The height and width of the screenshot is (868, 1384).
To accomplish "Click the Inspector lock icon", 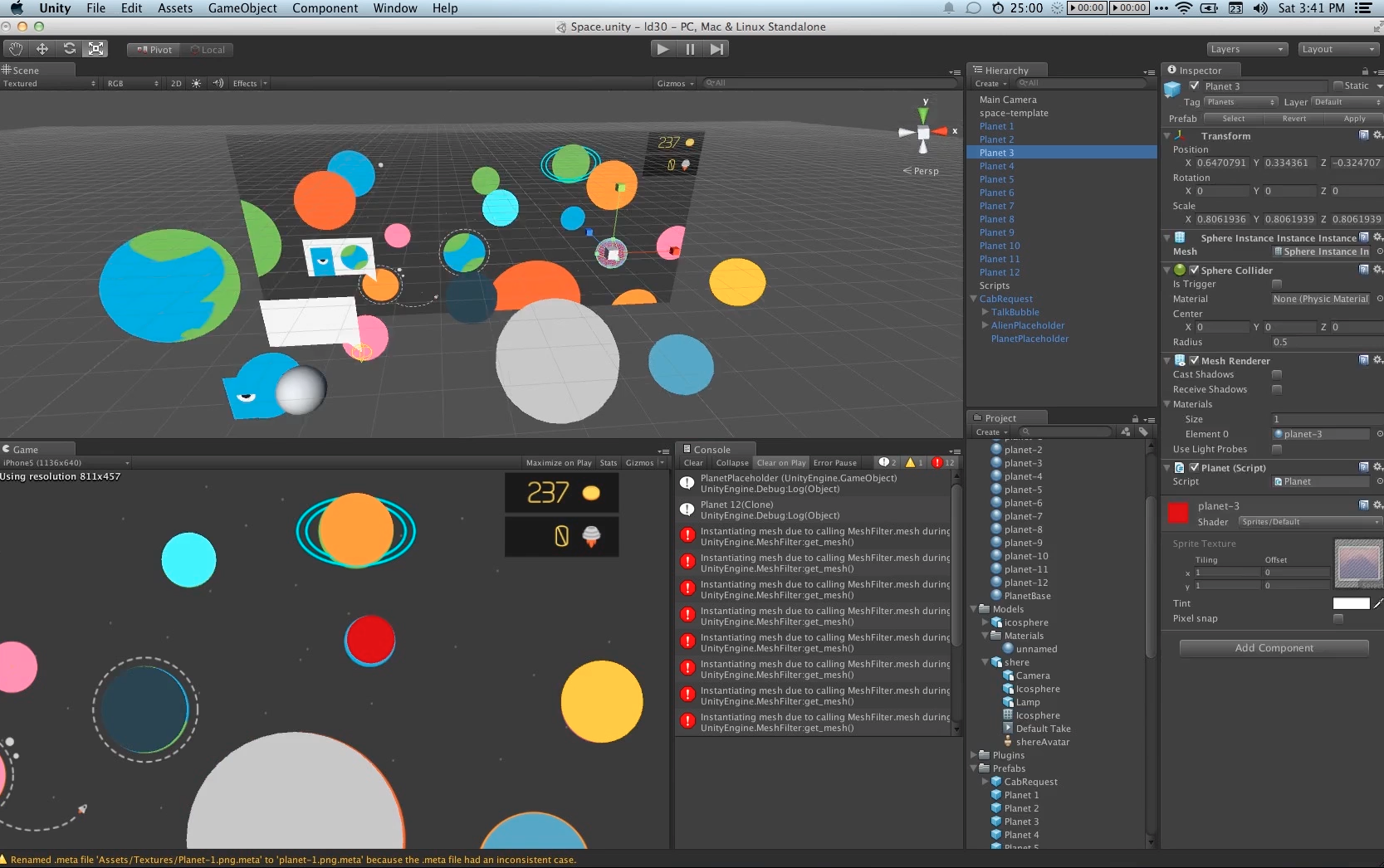I will pyautogui.click(x=1365, y=71).
